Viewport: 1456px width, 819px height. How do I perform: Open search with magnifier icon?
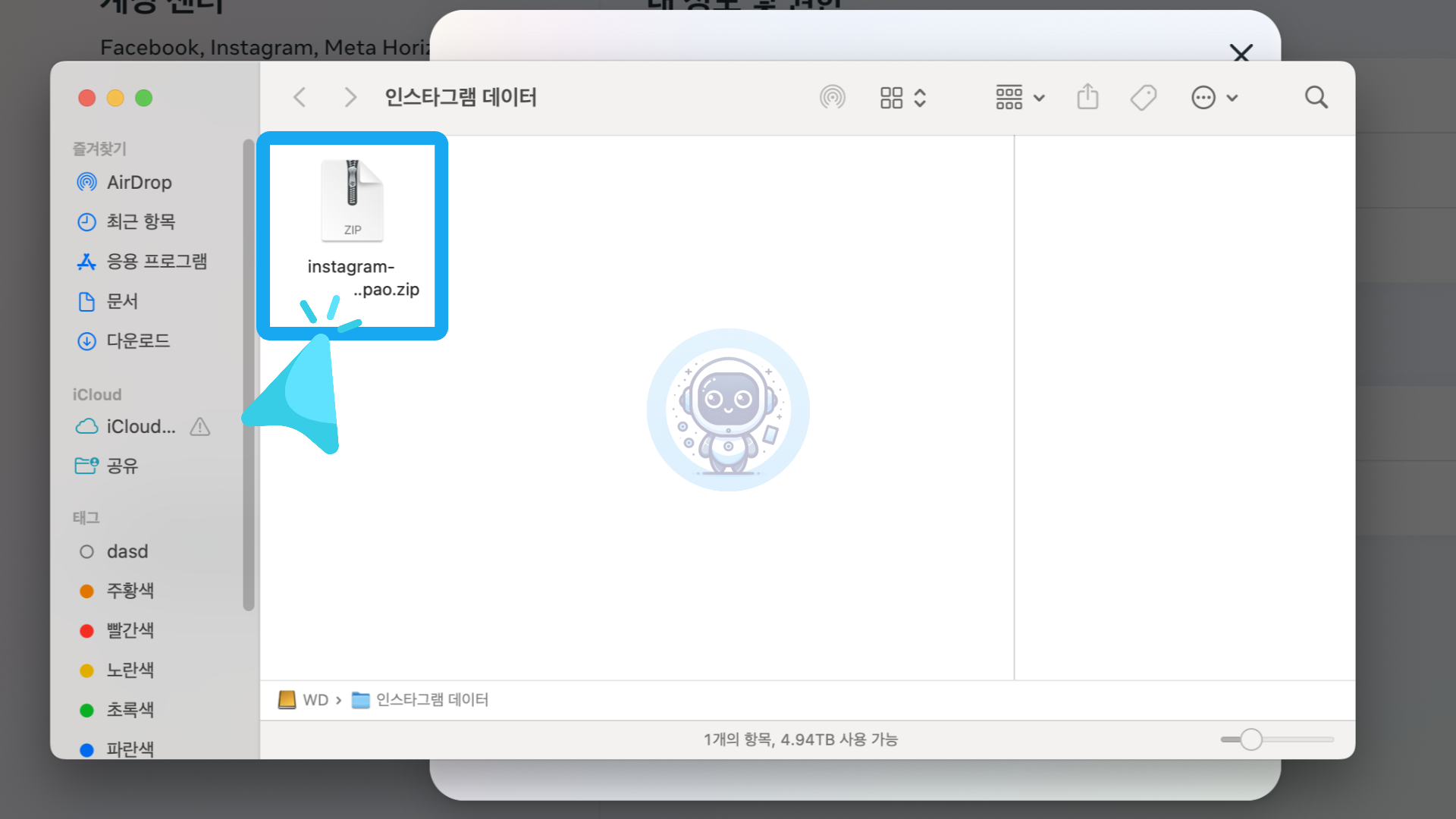click(x=1316, y=97)
